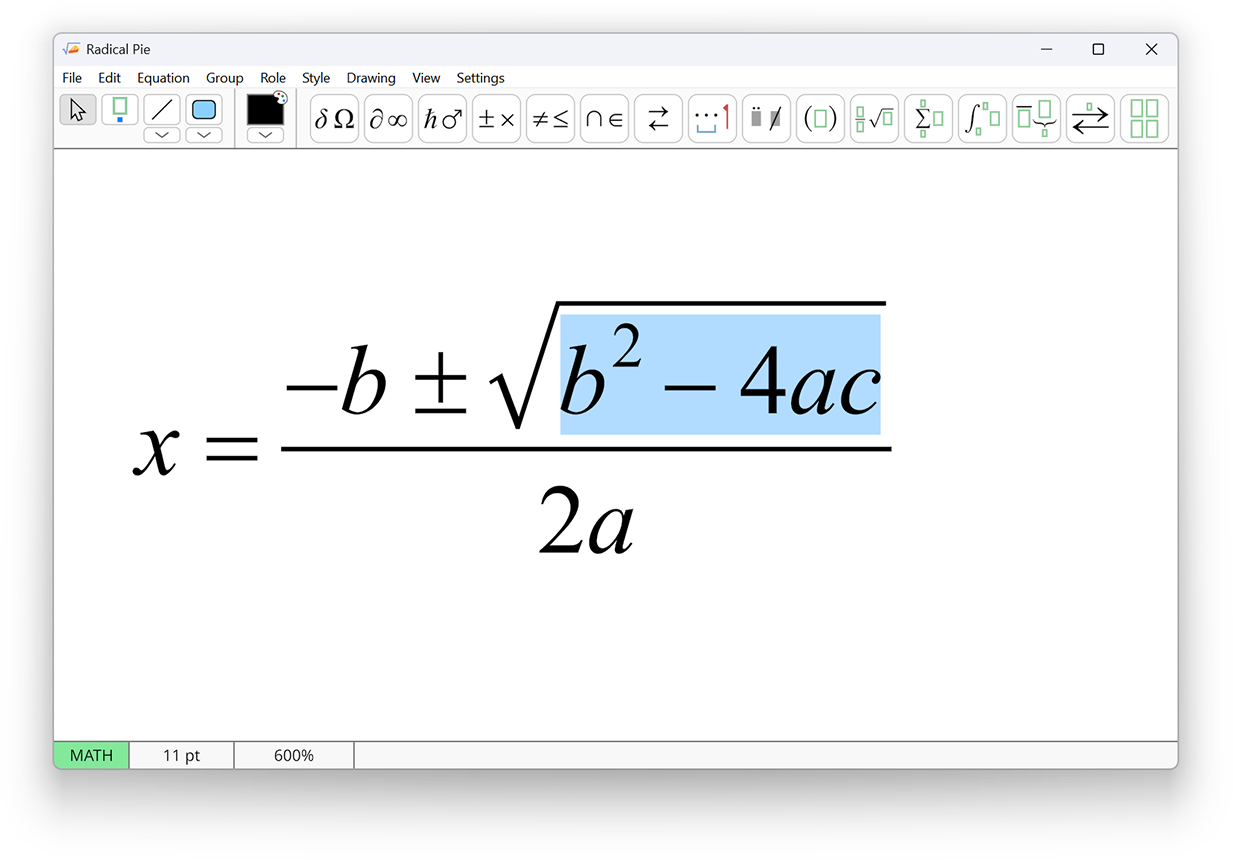Expand the shape tool options chevron
The height and width of the screenshot is (860, 1233).
click(203, 134)
